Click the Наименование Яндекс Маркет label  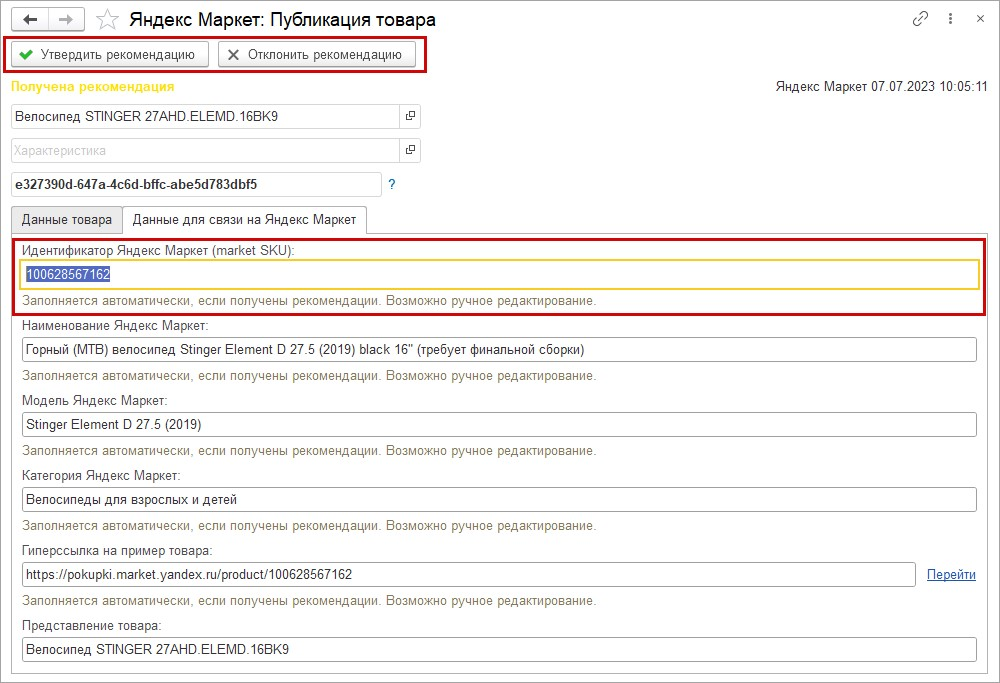pos(115,326)
